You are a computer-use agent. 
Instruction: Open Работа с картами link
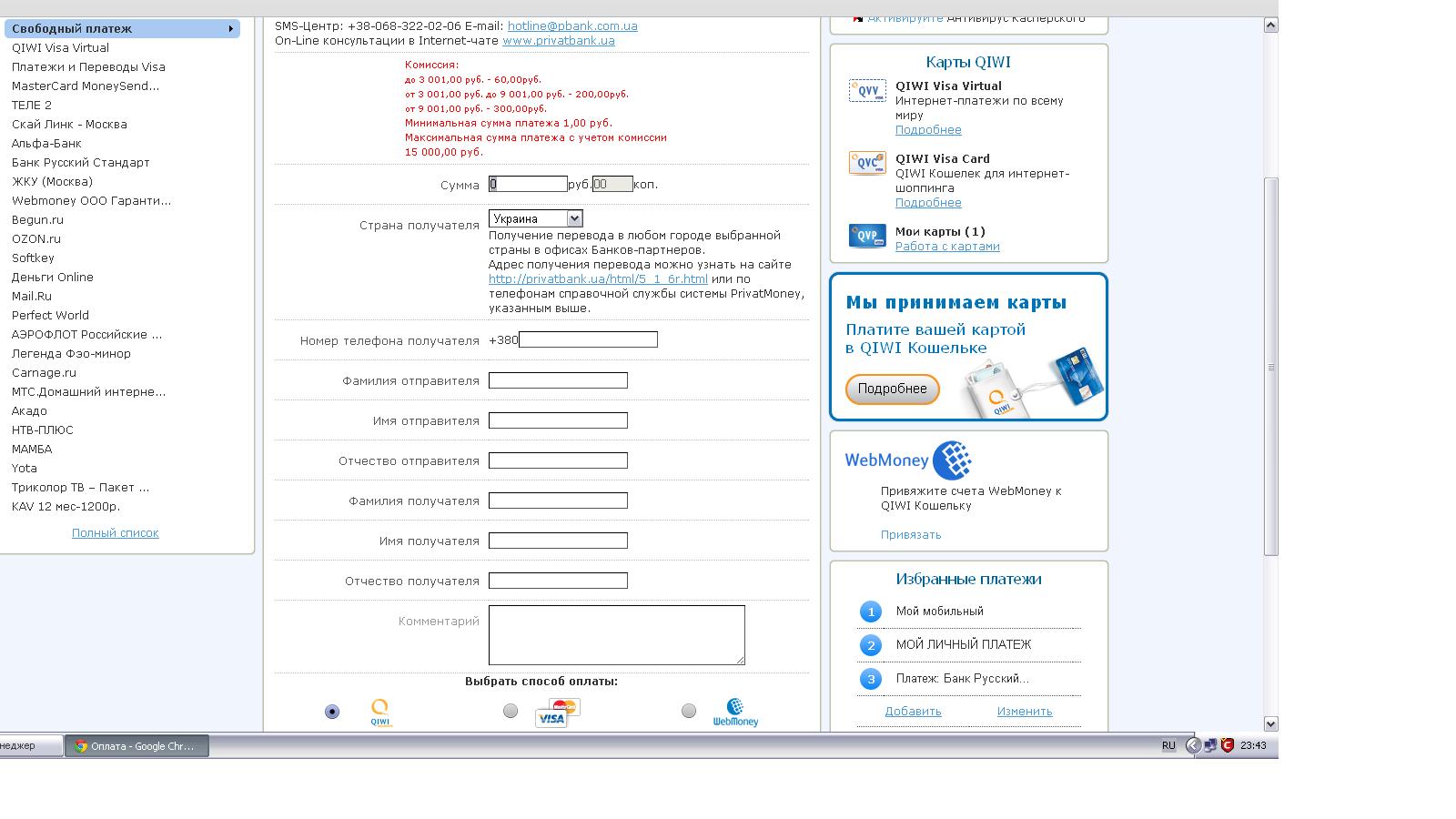[947, 247]
